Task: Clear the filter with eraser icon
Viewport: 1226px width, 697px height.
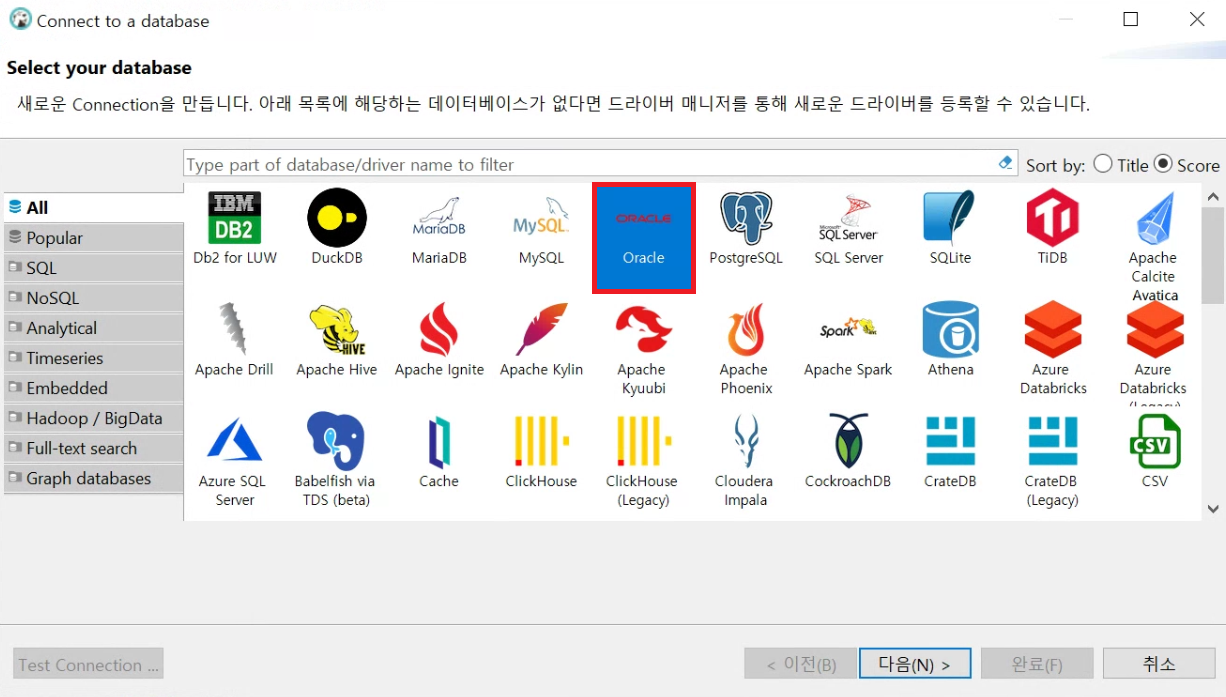Action: click(1006, 163)
